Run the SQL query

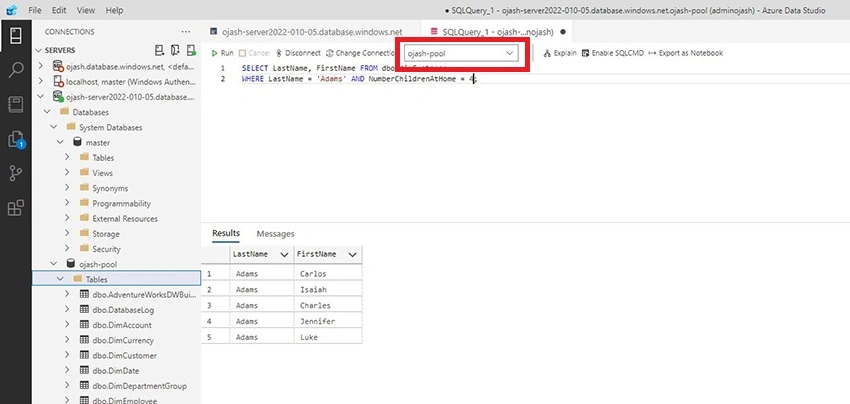223,53
